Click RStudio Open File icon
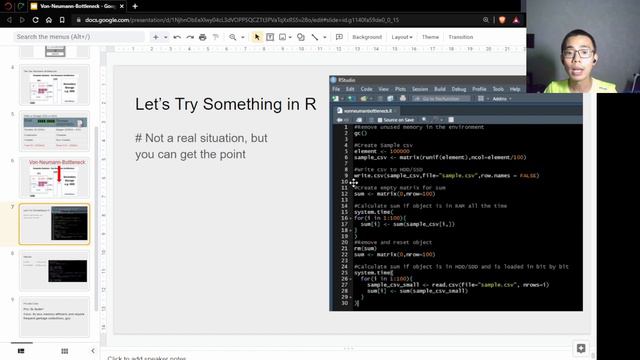Viewport: 640px width, 360px height. 363,99
